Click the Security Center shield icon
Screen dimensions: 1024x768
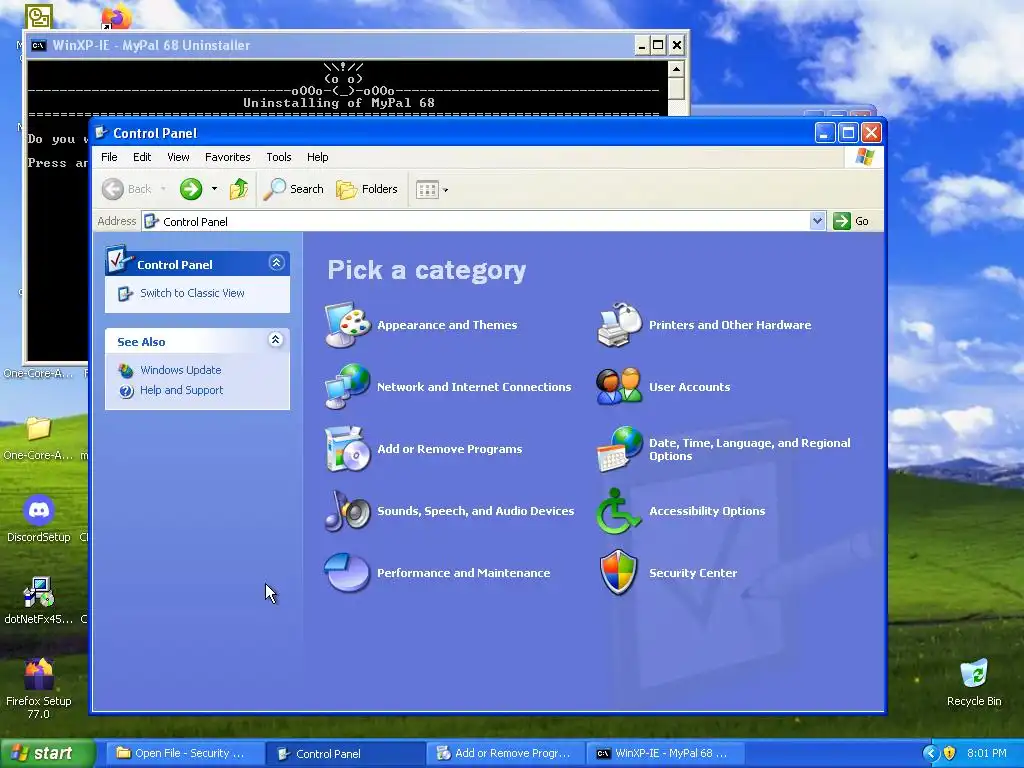tap(618, 573)
